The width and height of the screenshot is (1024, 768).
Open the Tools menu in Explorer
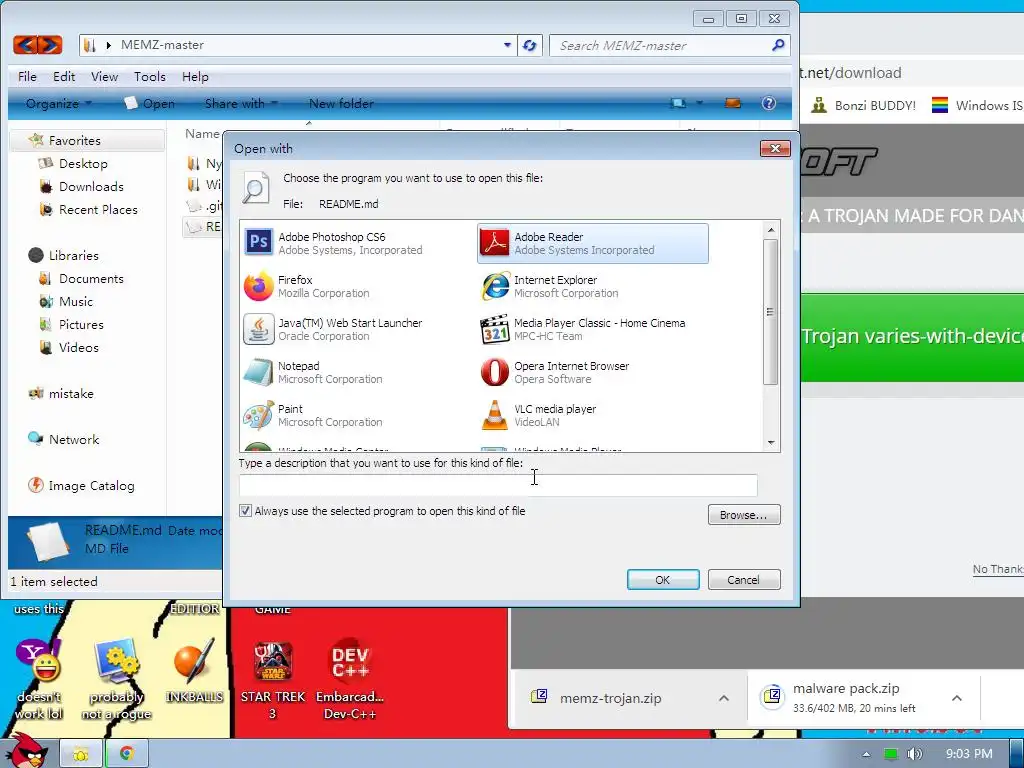coord(150,76)
